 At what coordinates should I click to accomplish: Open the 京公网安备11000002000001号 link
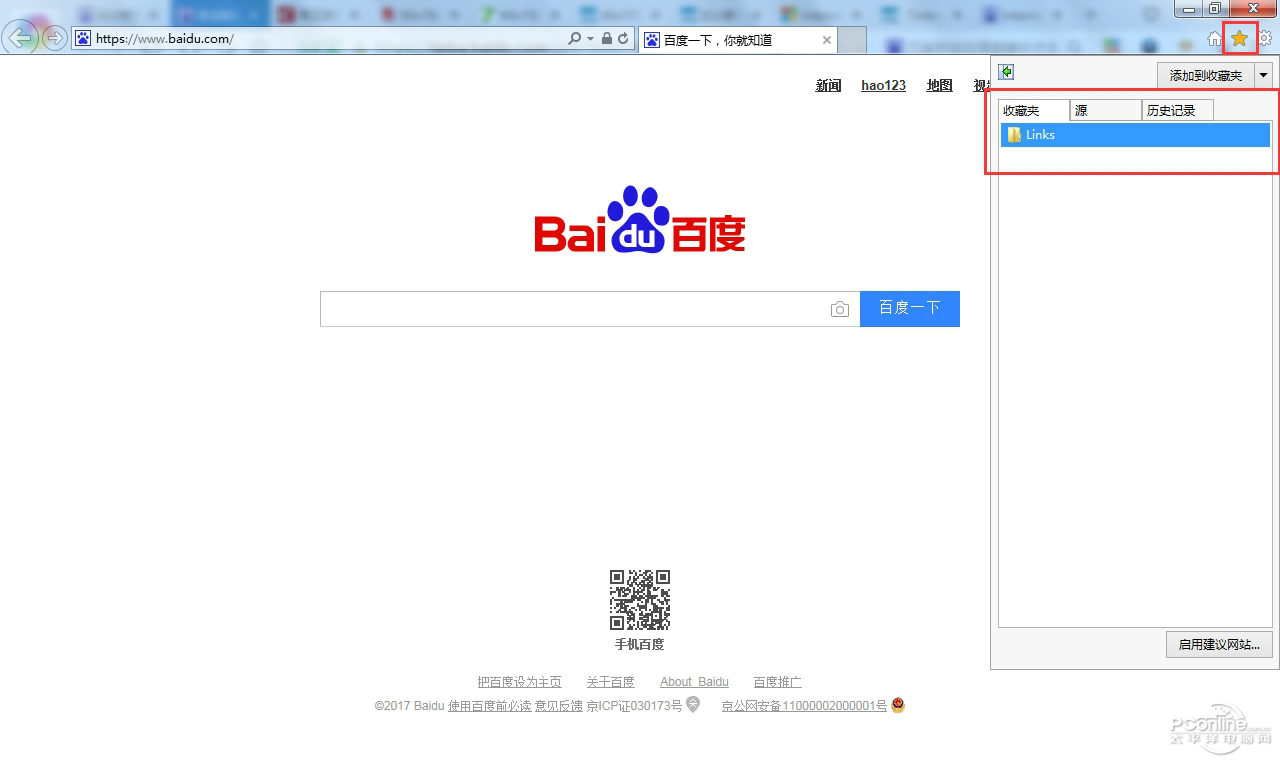click(x=804, y=706)
